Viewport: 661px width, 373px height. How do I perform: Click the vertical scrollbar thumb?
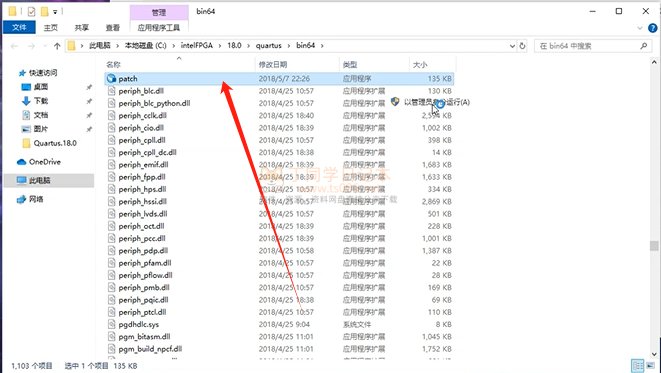click(654, 246)
